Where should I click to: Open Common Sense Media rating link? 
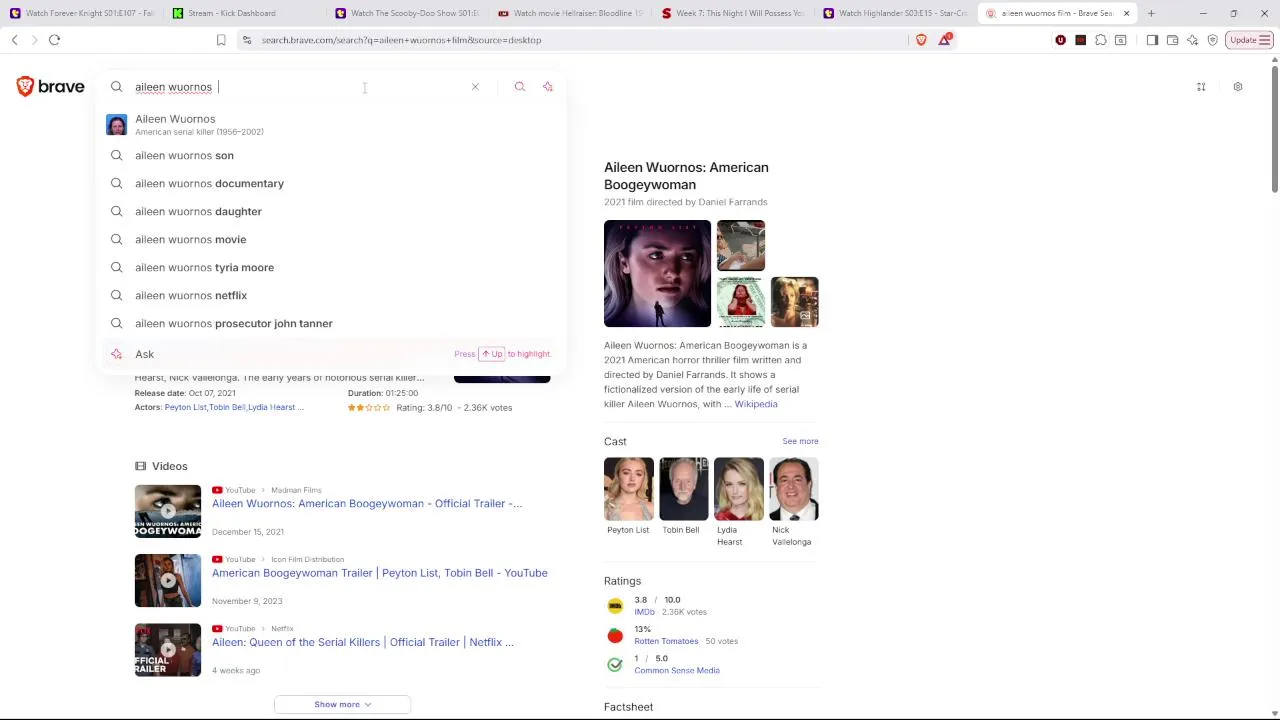[x=676, y=670]
